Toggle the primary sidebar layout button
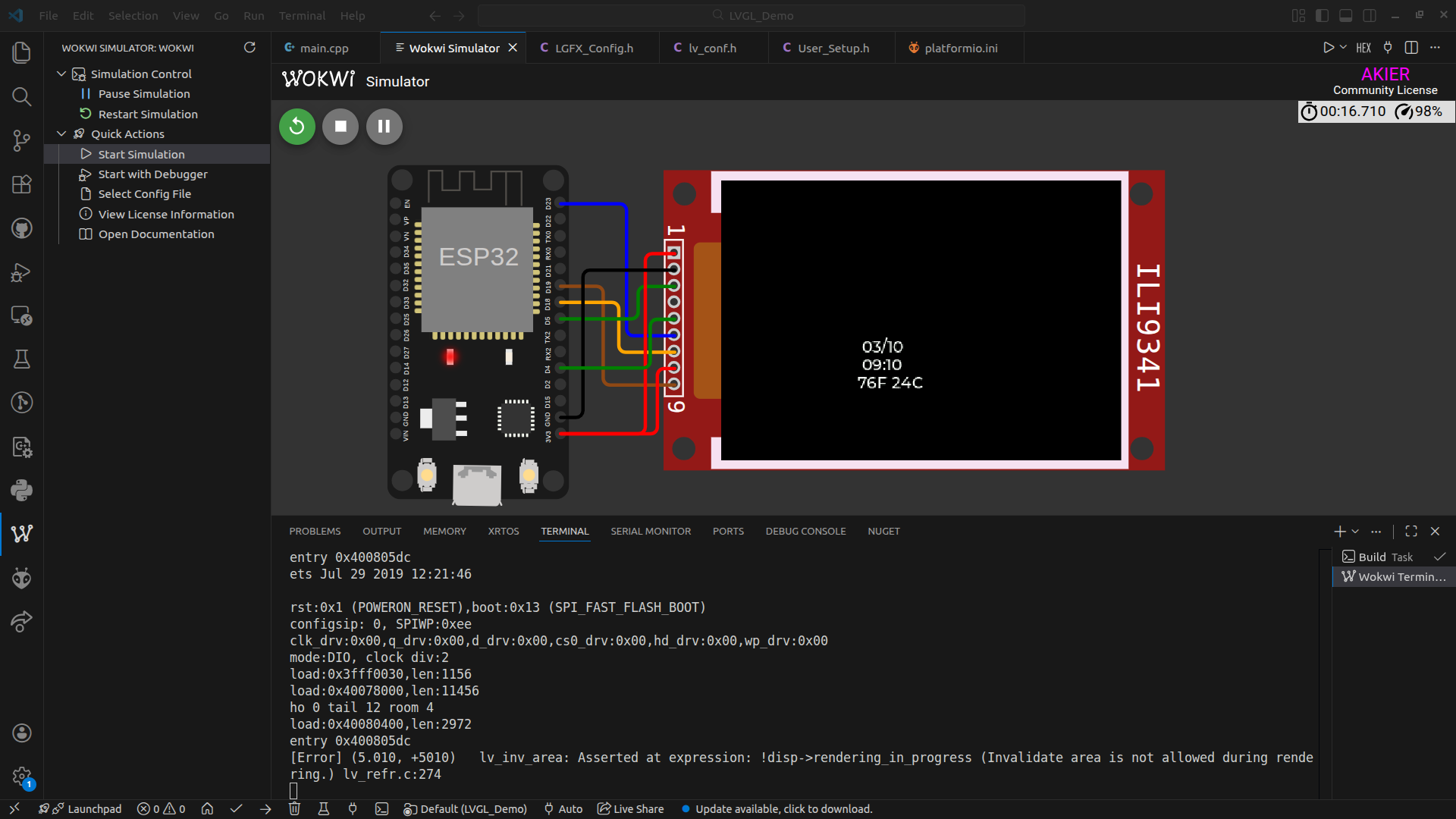The height and width of the screenshot is (819, 1456). [1323, 15]
